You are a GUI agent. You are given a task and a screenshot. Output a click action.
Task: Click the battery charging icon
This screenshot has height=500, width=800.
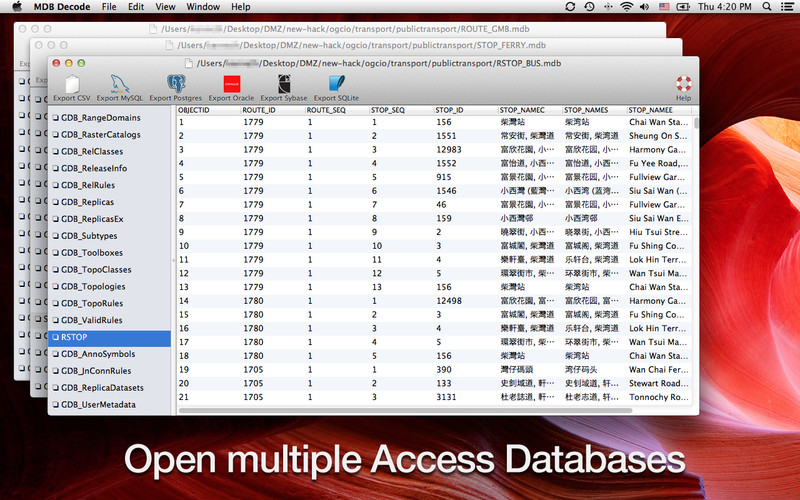pyautogui.click(x=683, y=7)
